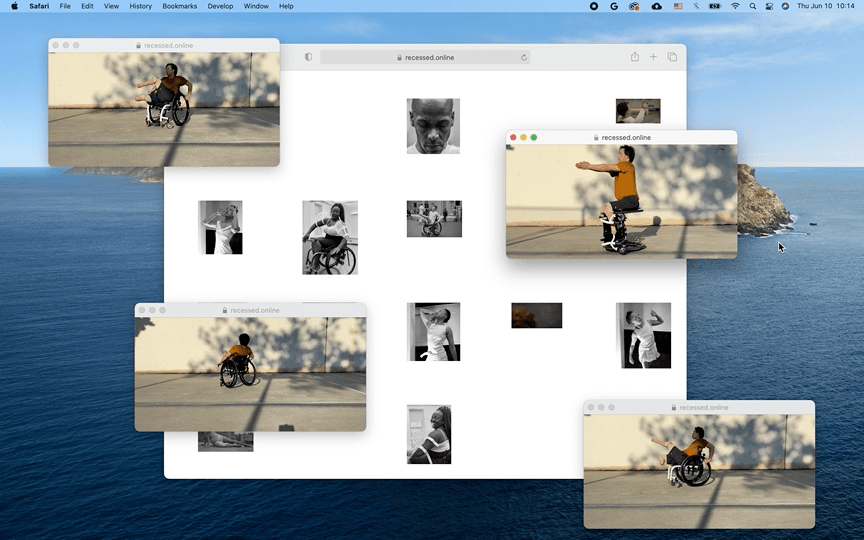Open the US flag input source menu
The image size is (864, 540).
[x=678, y=6]
